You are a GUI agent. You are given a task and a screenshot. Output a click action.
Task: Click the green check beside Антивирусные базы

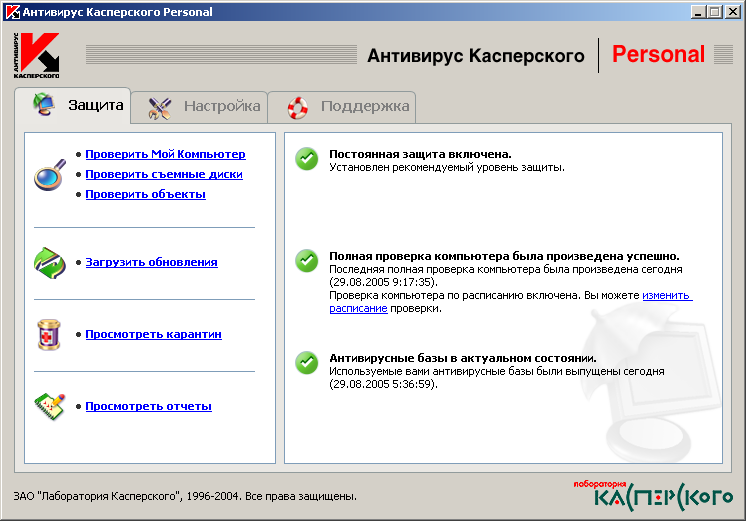click(x=307, y=363)
